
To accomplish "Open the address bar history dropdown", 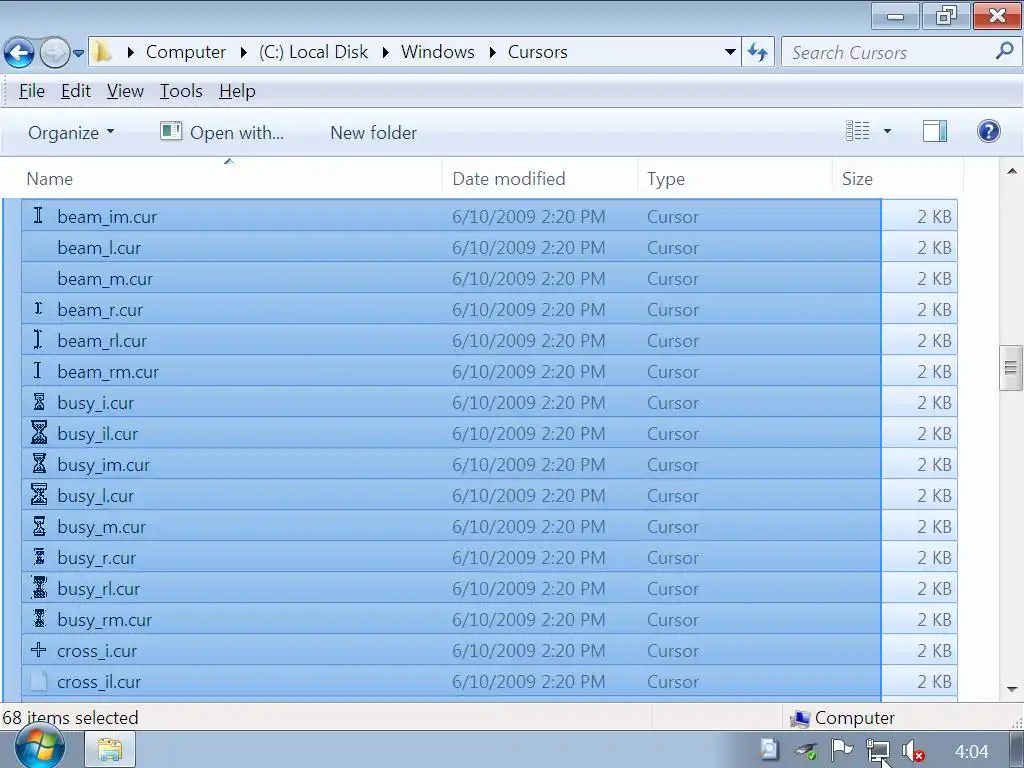I will tap(730, 52).
